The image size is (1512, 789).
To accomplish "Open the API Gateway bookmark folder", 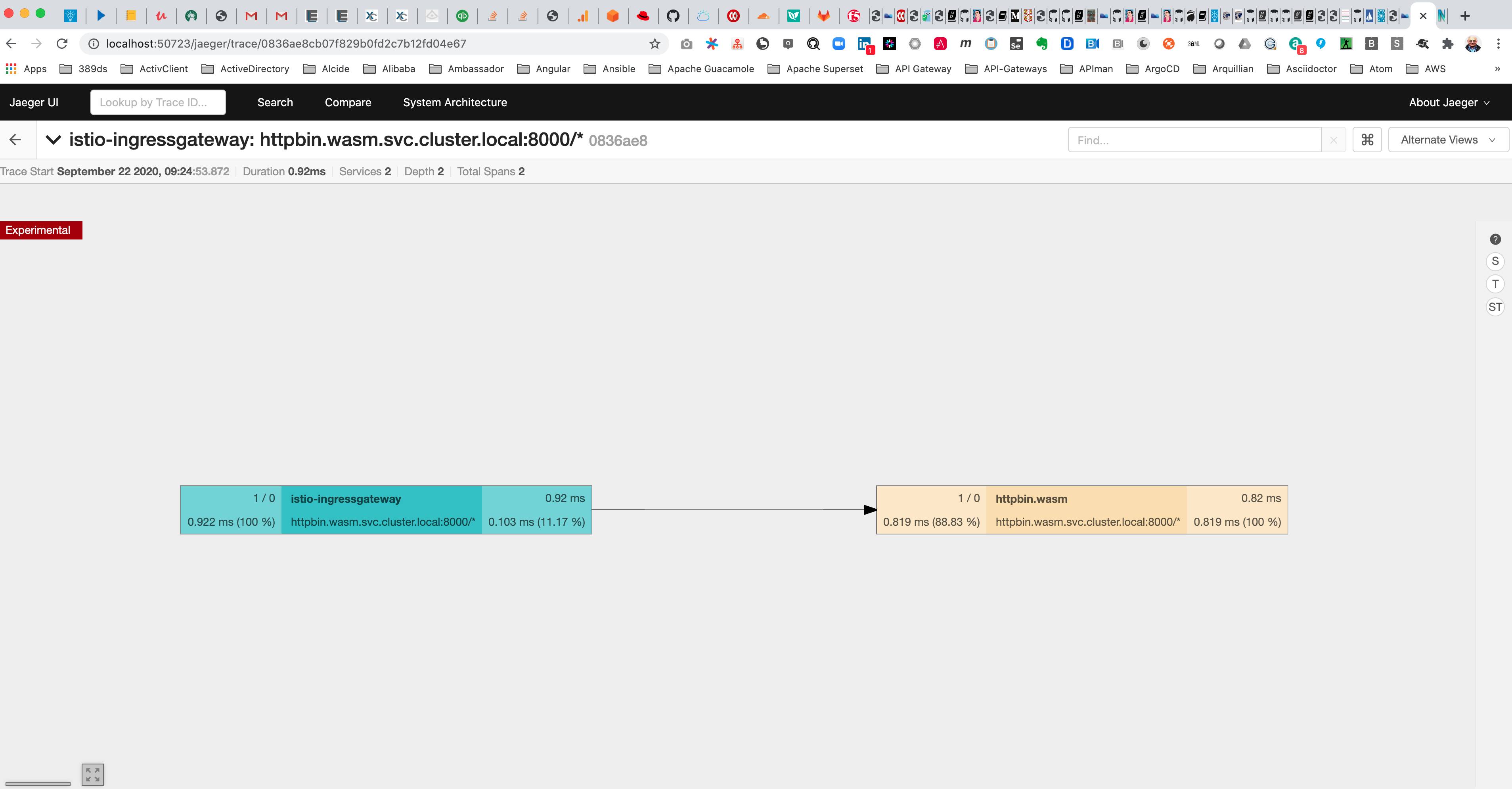I will (x=914, y=69).
